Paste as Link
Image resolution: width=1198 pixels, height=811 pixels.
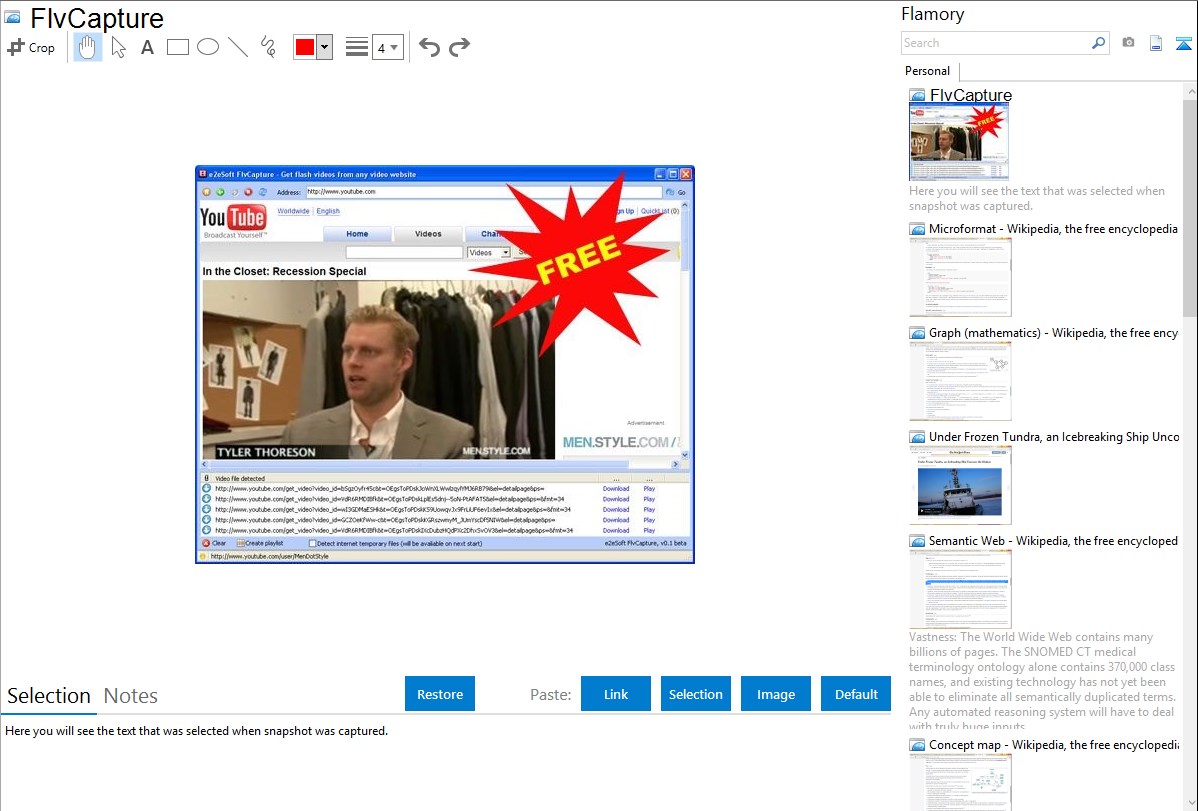[x=616, y=694]
